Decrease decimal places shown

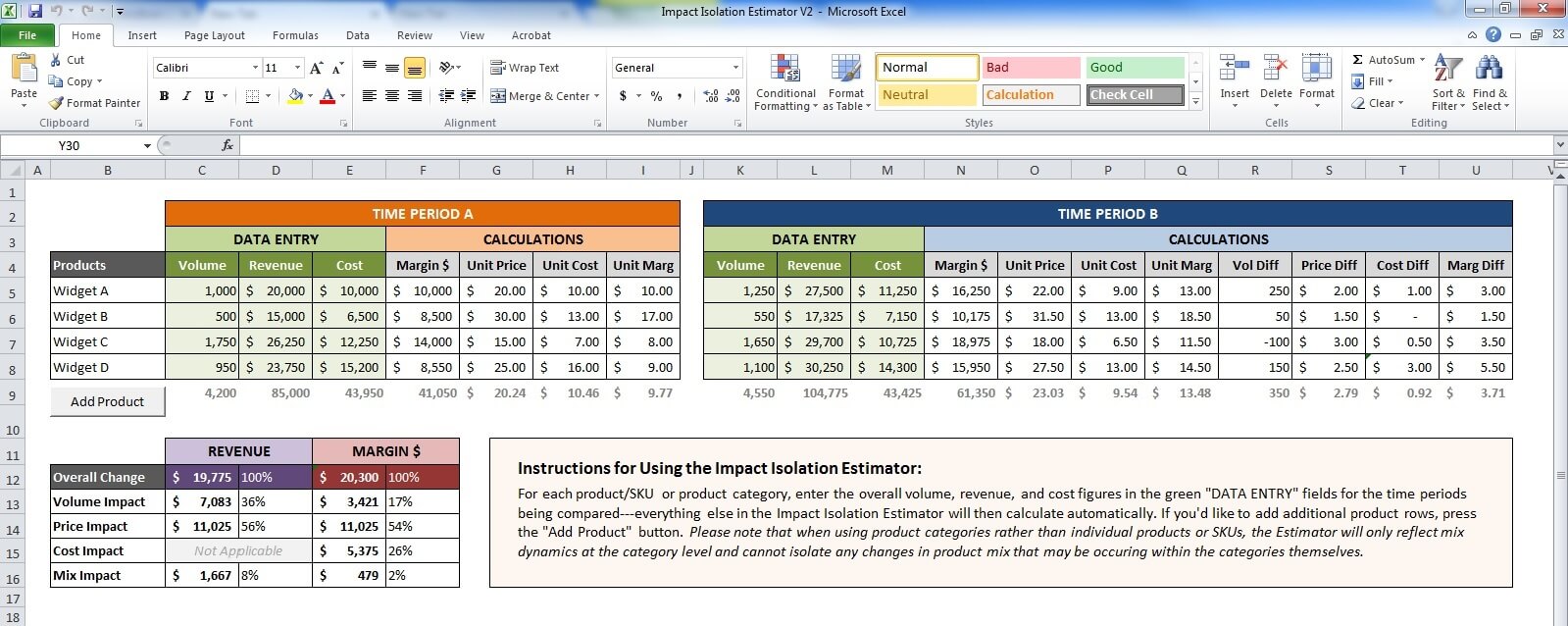(x=733, y=96)
